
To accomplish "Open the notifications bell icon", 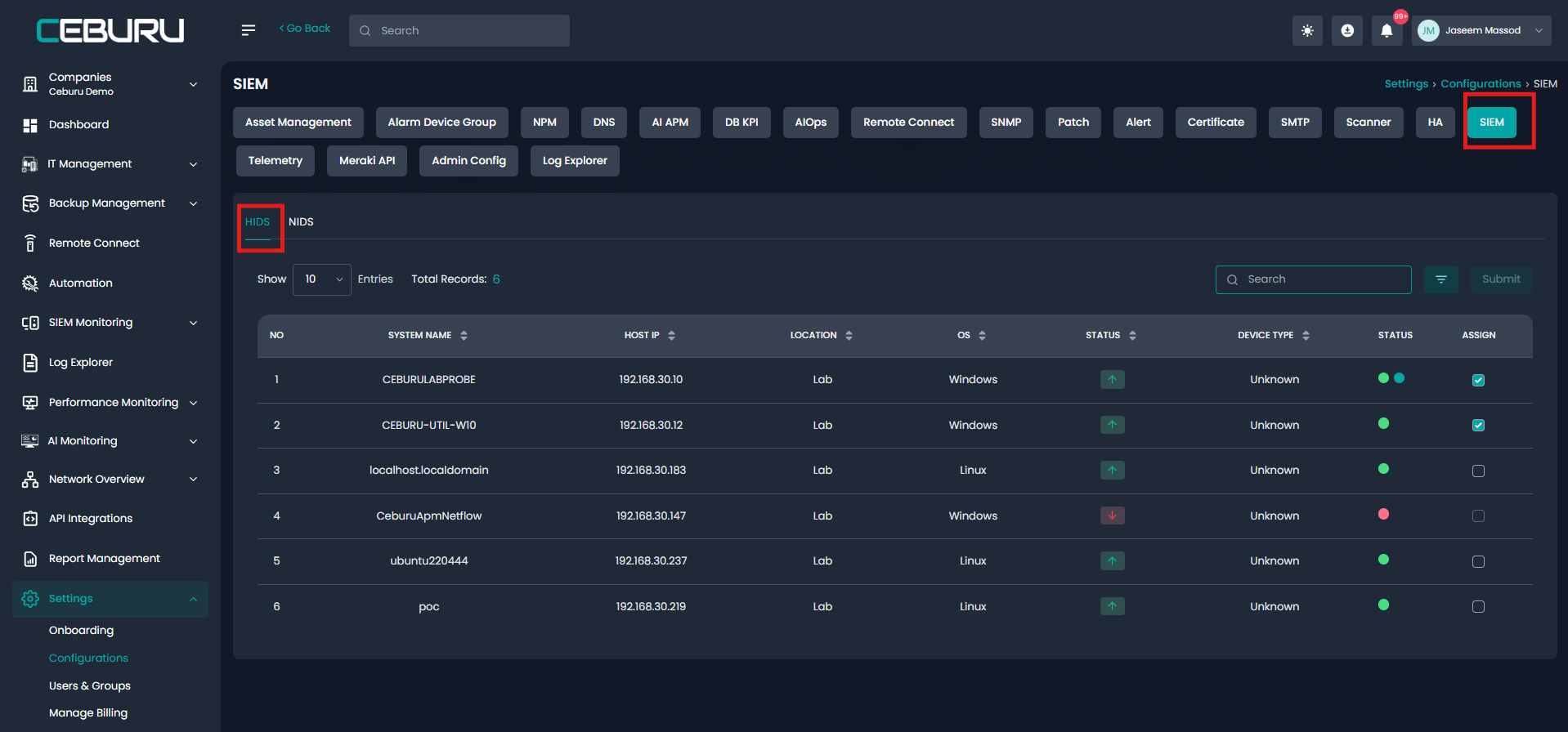I will click(x=1387, y=30).
